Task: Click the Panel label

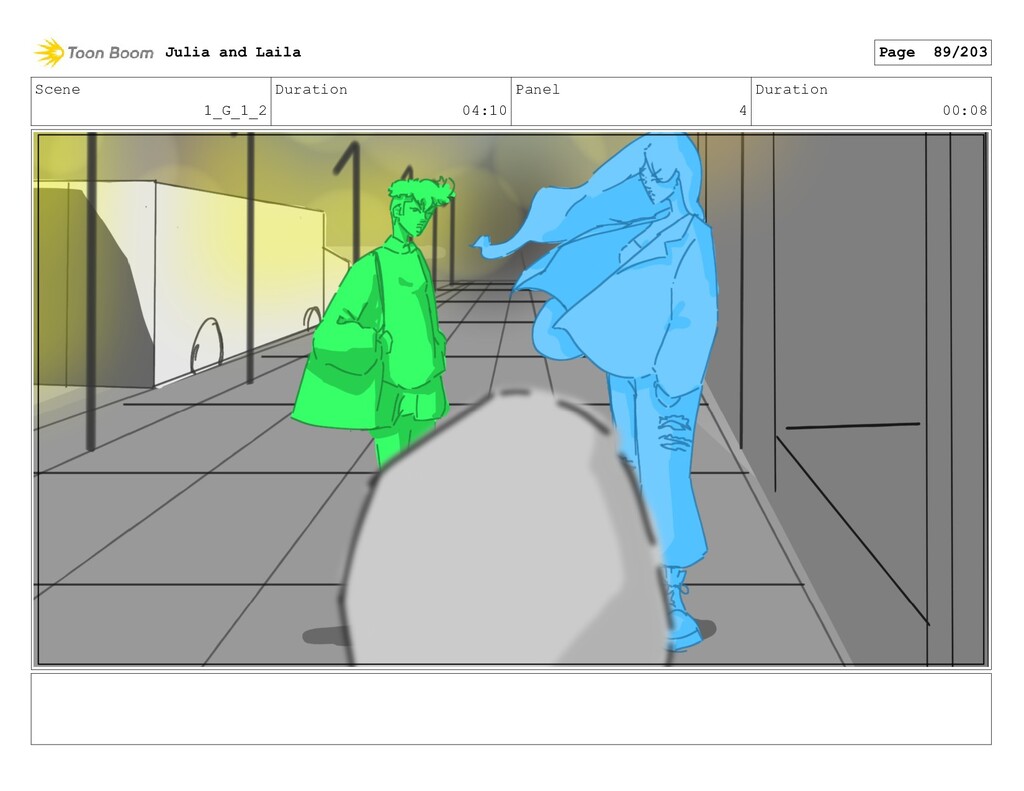Action: pyautogui.click(x=537, y=89)
